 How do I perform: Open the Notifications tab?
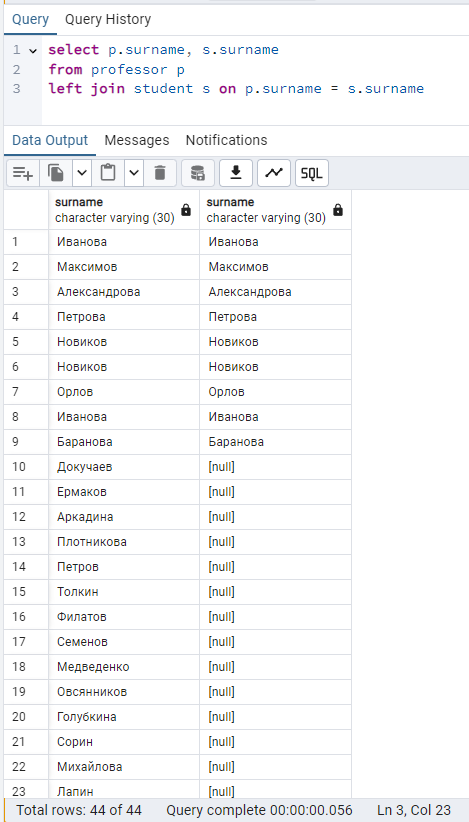pos(226,140)
